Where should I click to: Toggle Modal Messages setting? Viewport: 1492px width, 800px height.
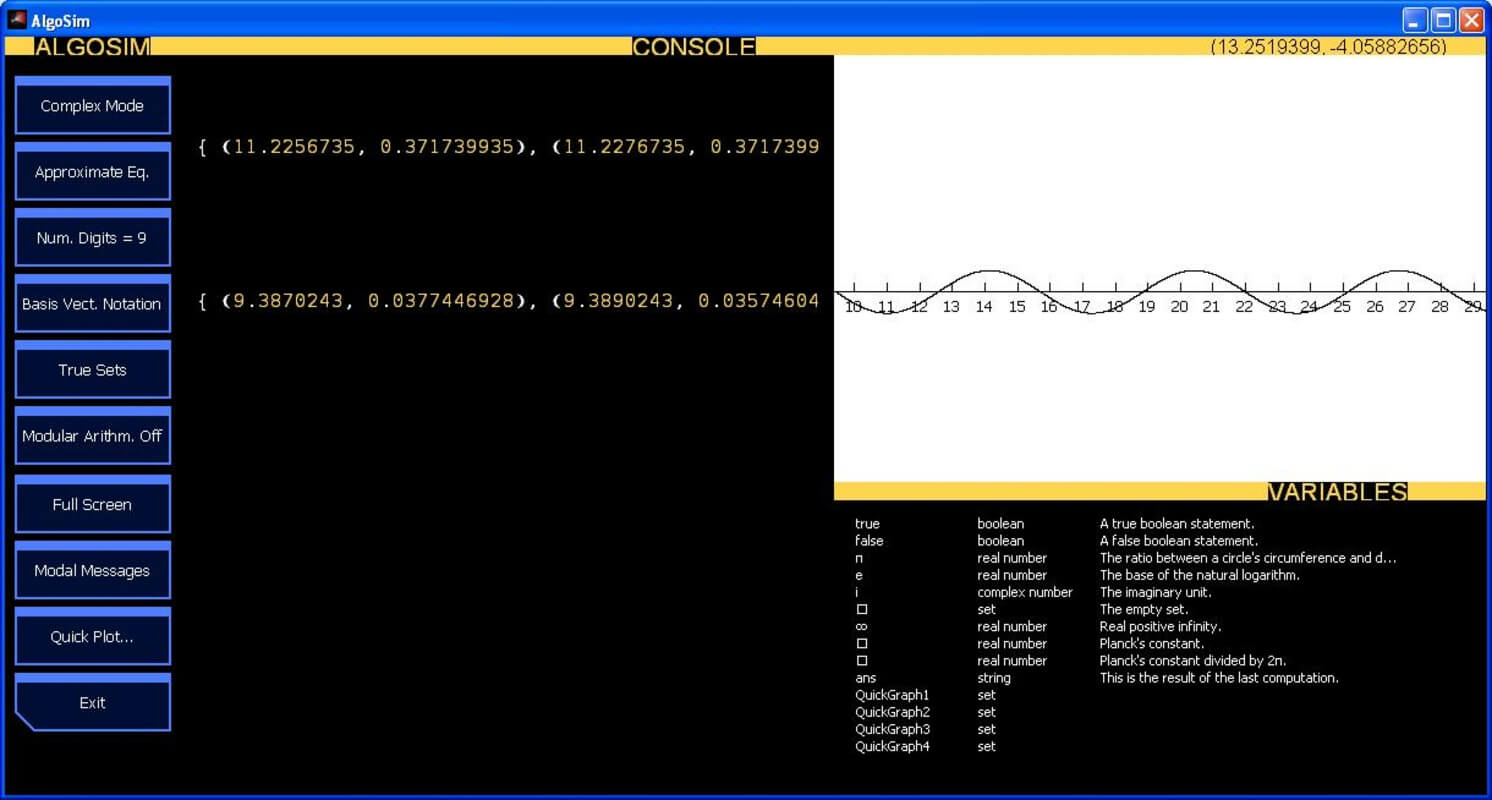(x=92, y=571)
